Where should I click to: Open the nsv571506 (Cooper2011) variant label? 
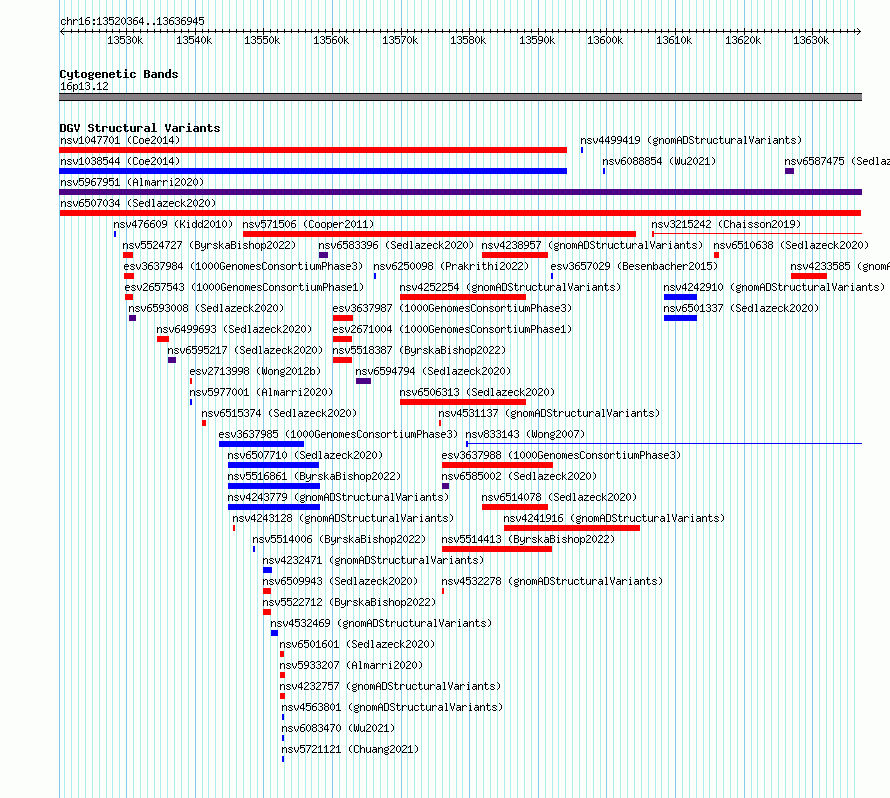(x=308, y=224)
